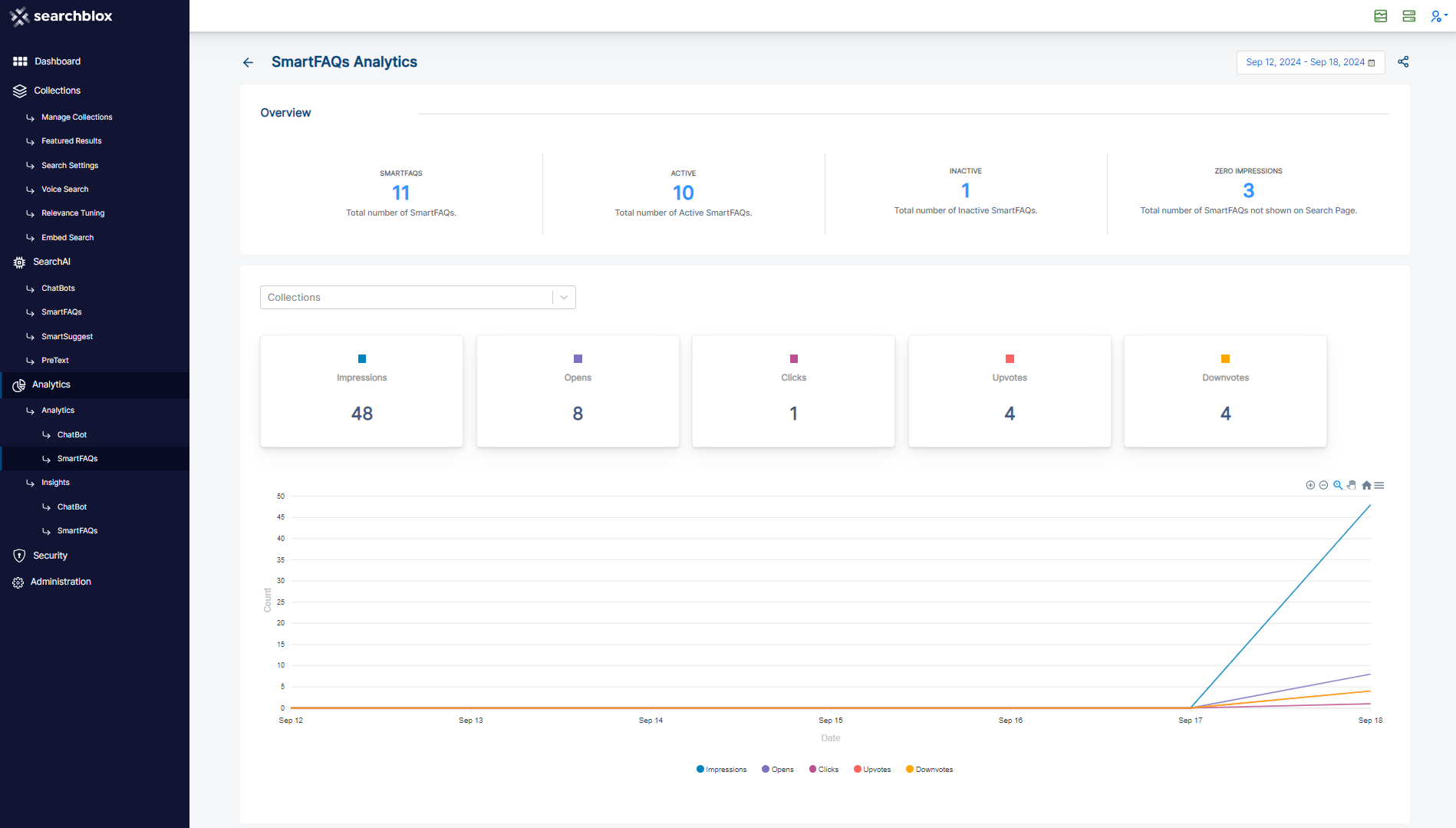Click the SmartFAQs Analytics page title
This screenshot has height=828, width=1456.
click(344, 62)
